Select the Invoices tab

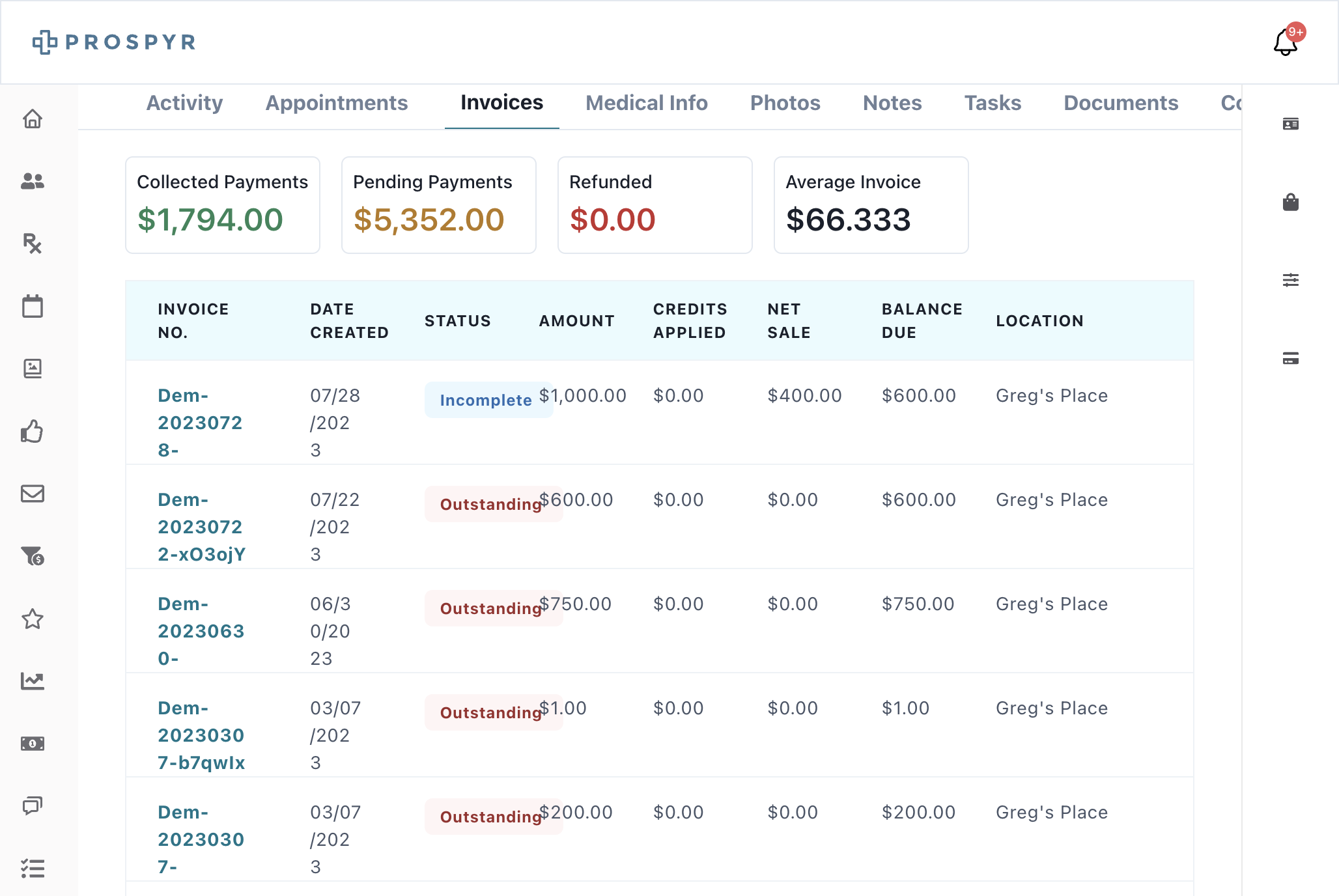click(501, 103)
